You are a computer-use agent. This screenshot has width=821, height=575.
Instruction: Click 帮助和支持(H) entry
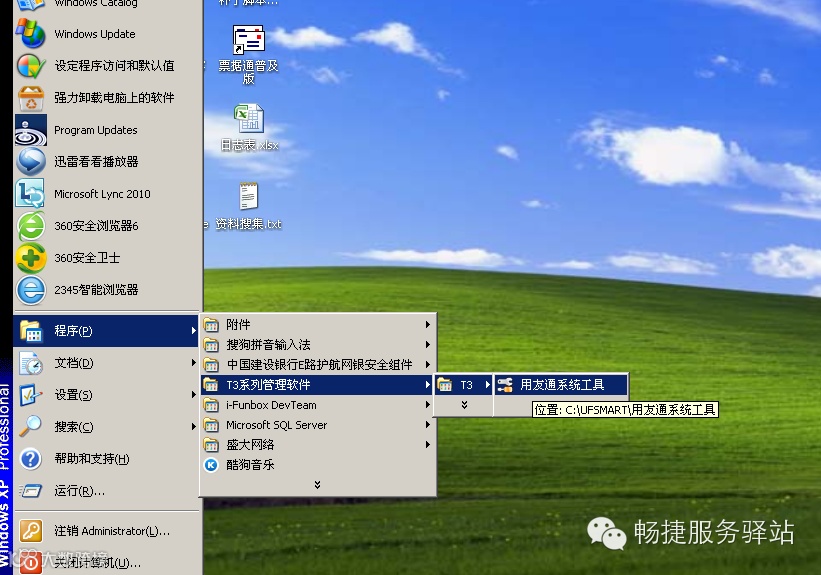(107, 459)
